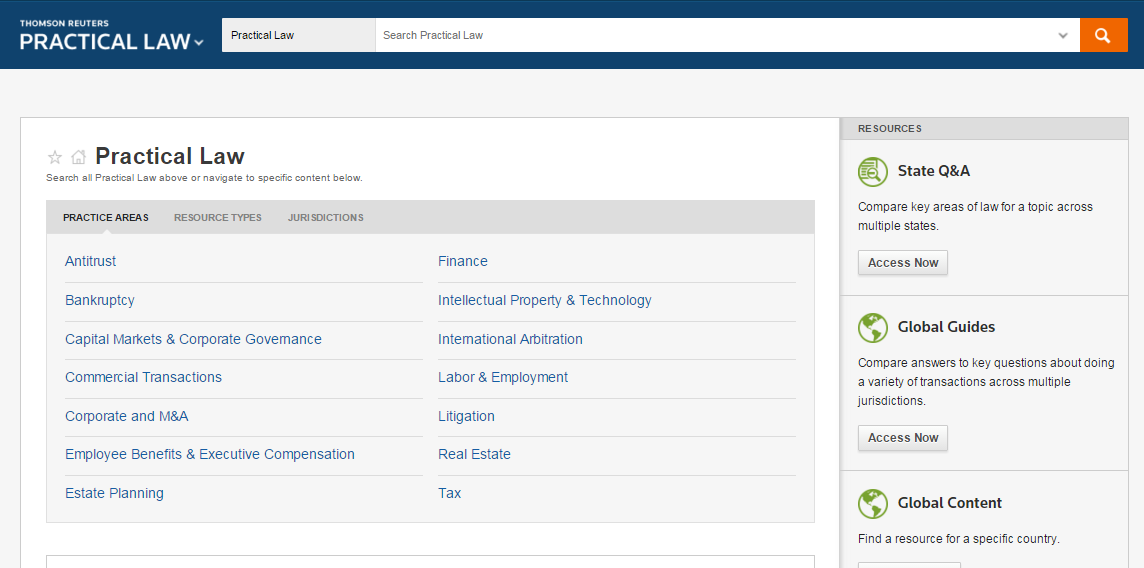Open the Estate Planning practice area
This screenshot has width=1144, height=568.
click(114, 494)
